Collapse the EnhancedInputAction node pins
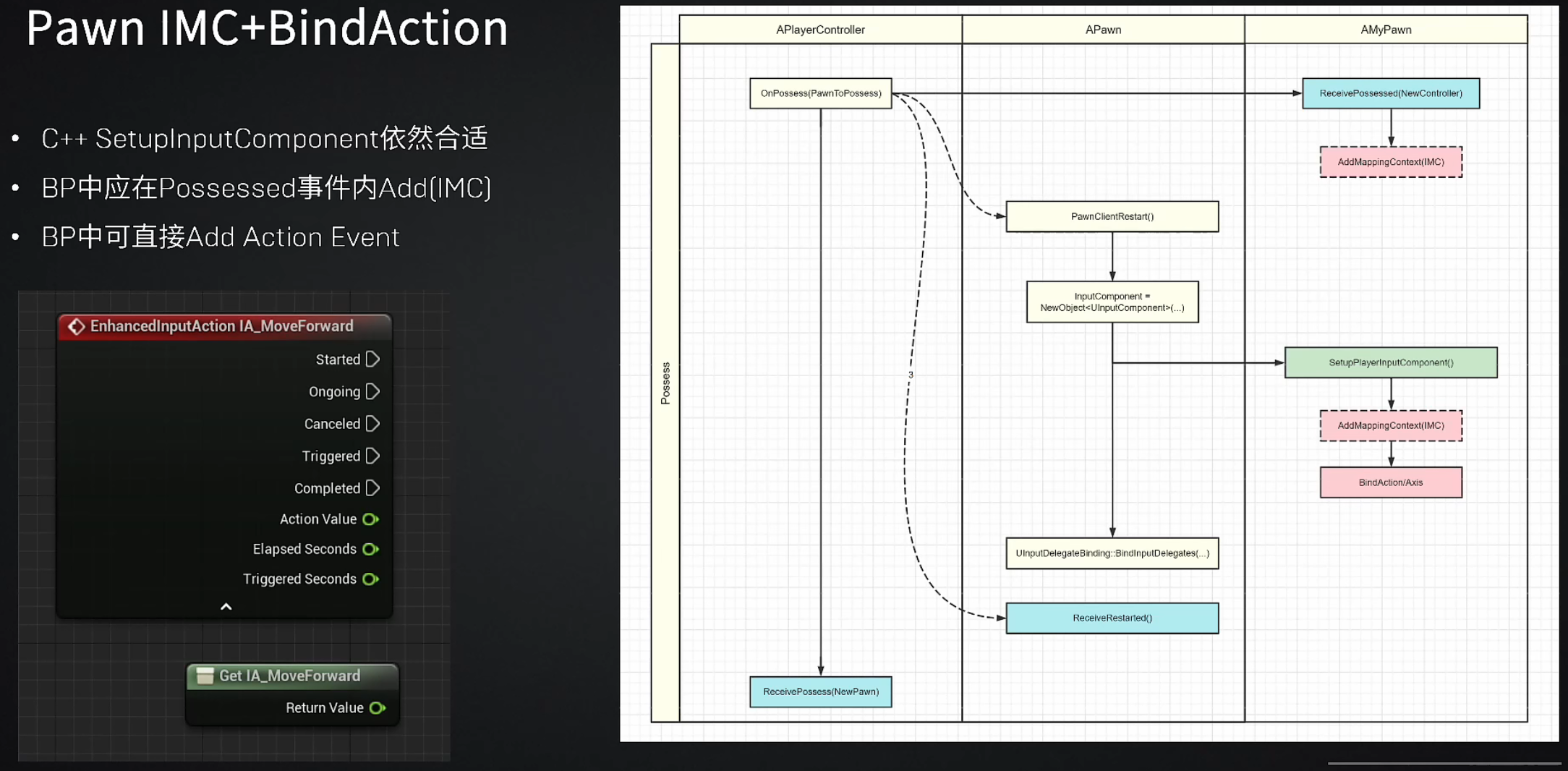 tap(226, 607)
